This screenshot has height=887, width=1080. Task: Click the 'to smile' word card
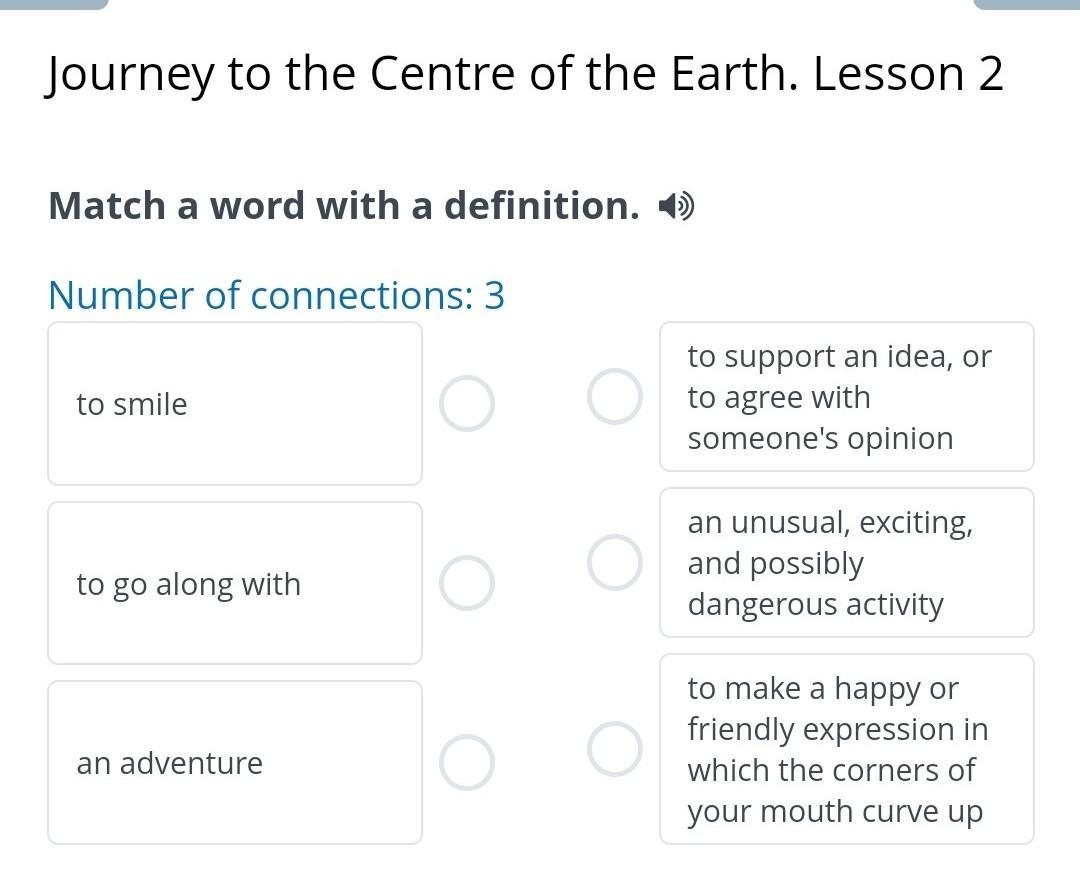pyautogui.click(x=235, y=404)
